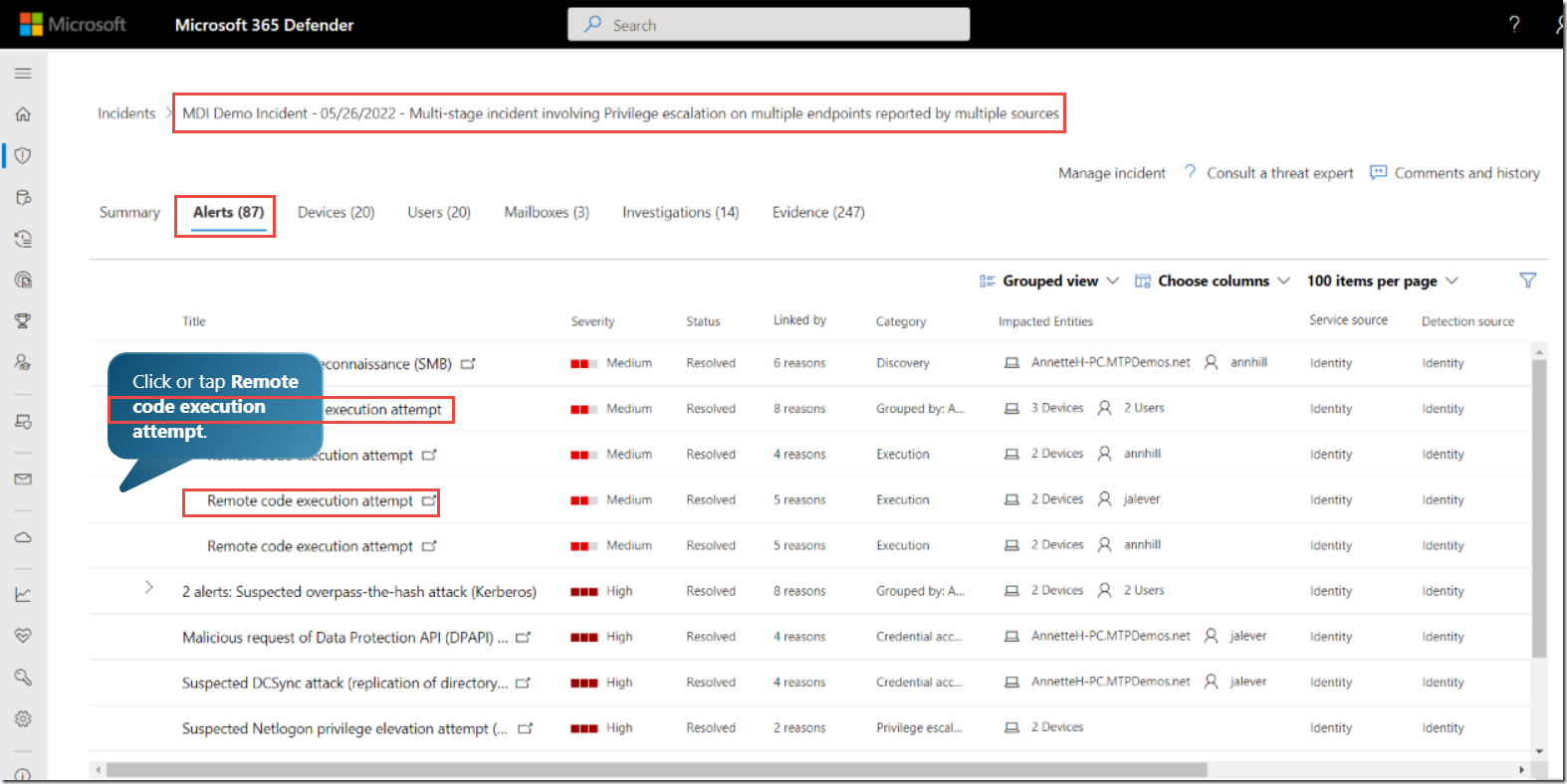Open the Users (20) tab
Screen dimensions: 1567x784
[x=439, y=212]
